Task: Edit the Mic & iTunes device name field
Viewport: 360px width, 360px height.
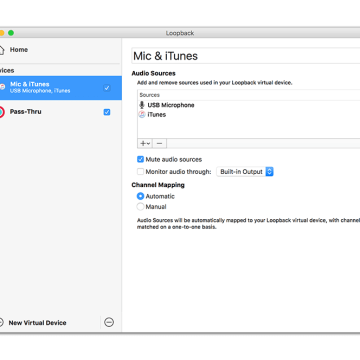Action: [x=246, y=56]
